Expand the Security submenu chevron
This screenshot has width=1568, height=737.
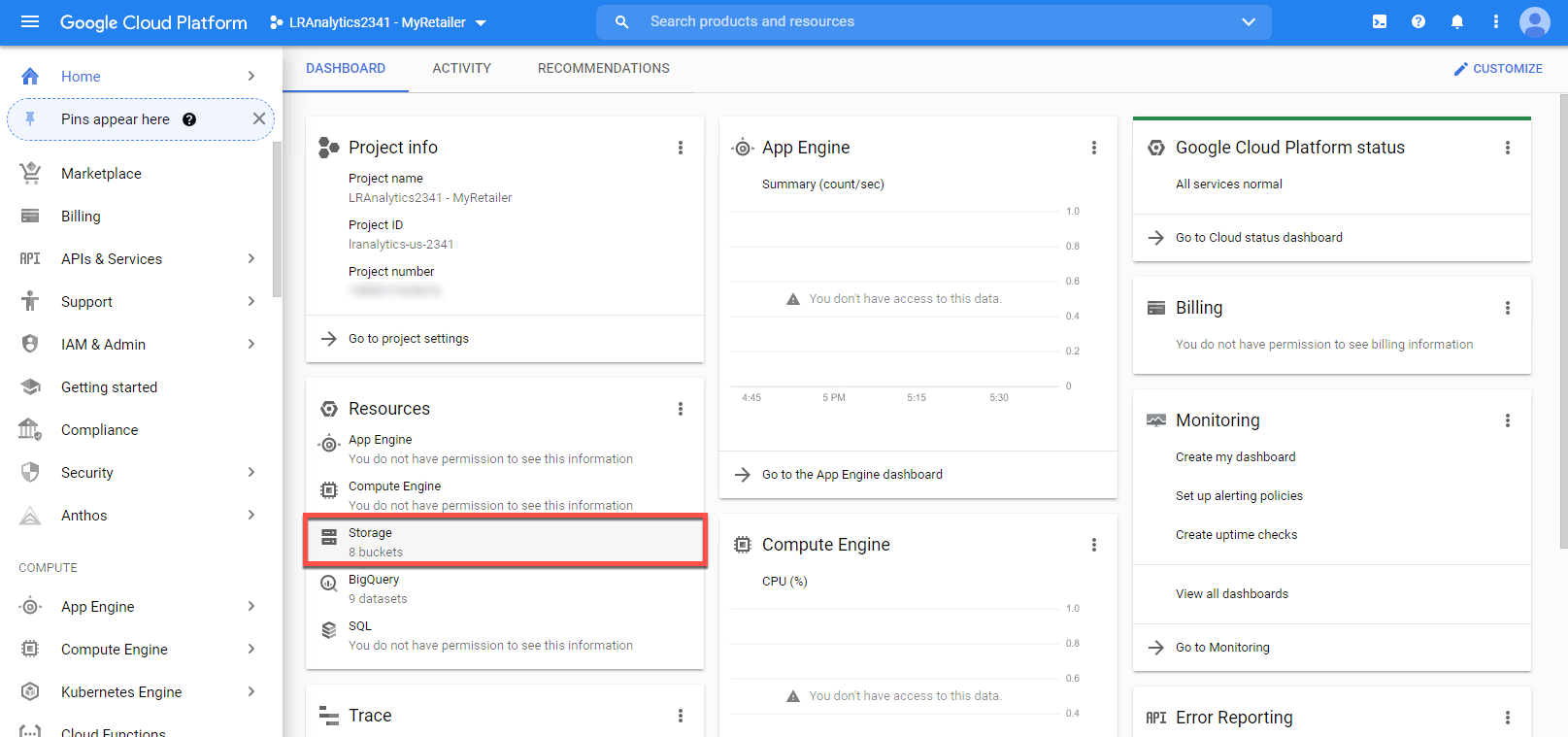pyautogui.click(x=251, y=472)
